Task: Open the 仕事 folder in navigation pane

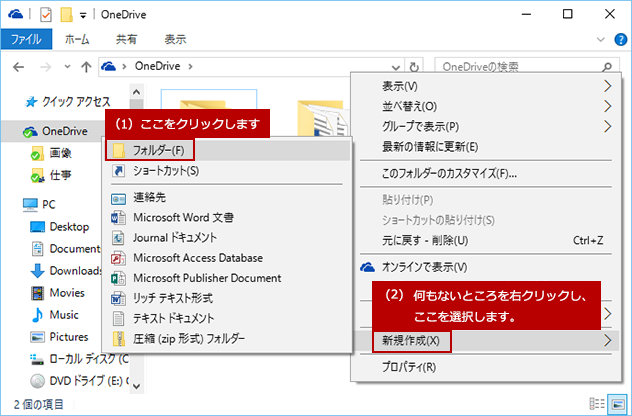Action: coord(51,175)
